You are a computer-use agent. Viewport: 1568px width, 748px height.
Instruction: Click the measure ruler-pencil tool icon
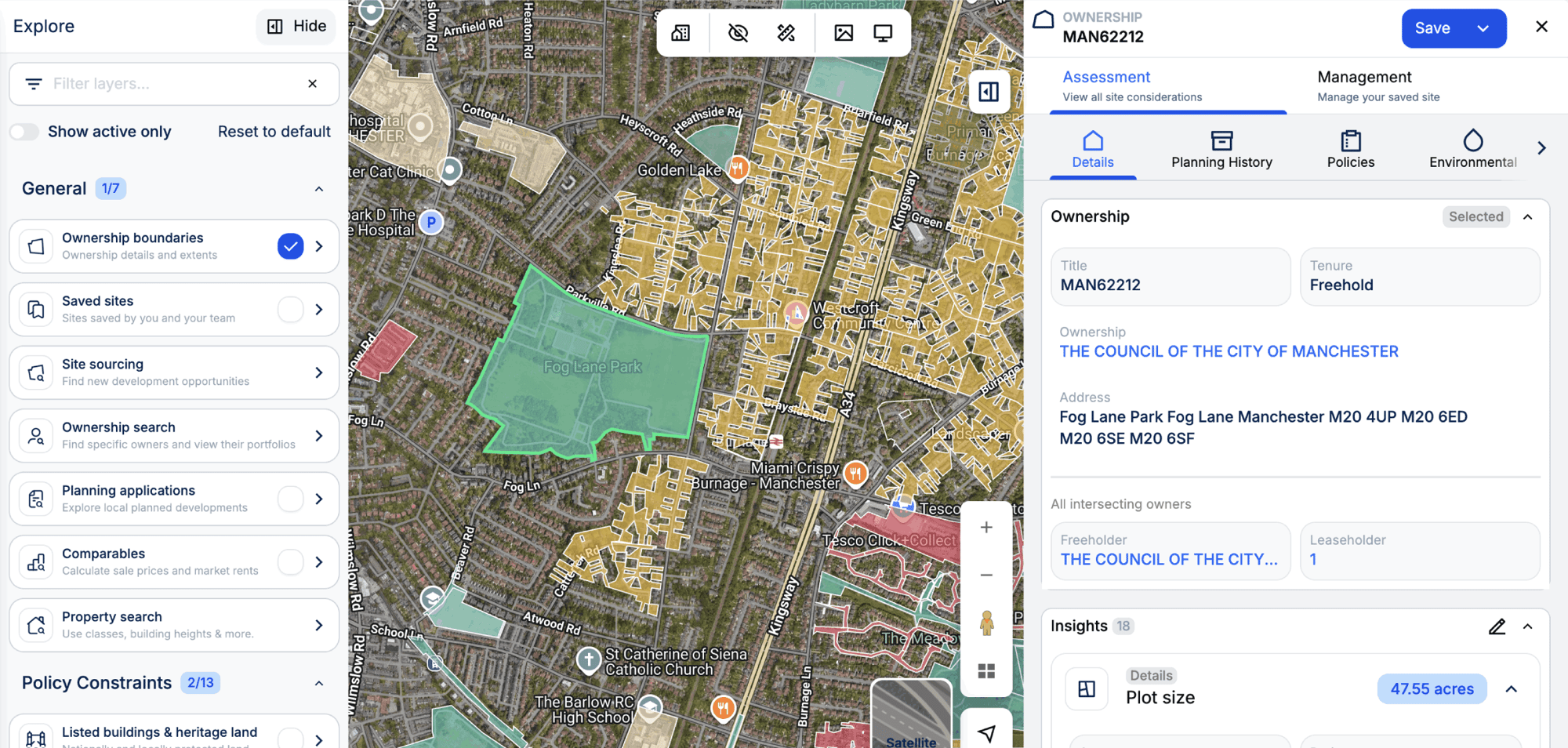[x=786, y=33]
